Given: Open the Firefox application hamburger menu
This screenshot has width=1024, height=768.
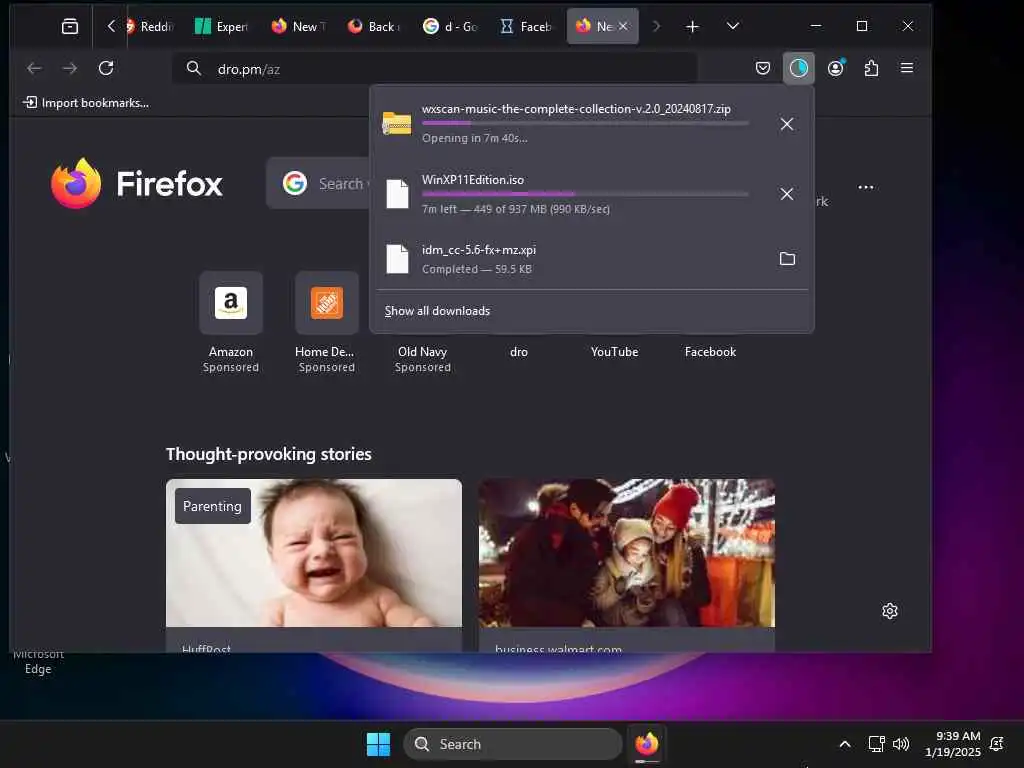Looking at the screenshot, I should (907, 68).
